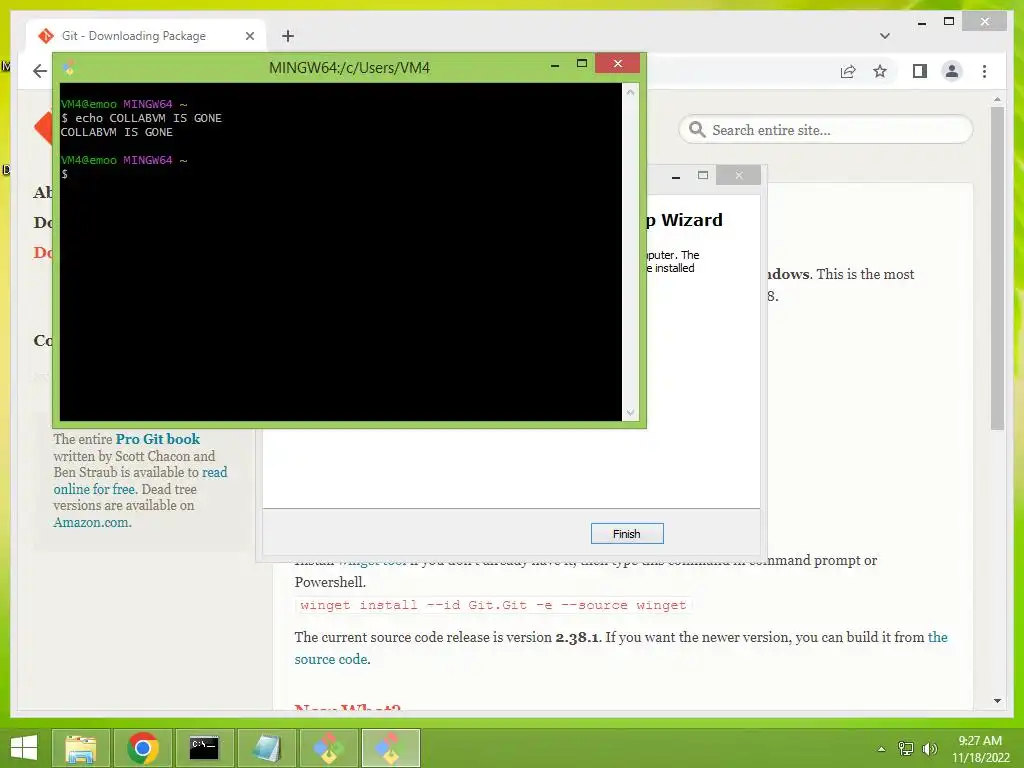Switch to active Git Bash taskbar icon
Screen dimensions: 1024x768
click(x=391, y=748)
